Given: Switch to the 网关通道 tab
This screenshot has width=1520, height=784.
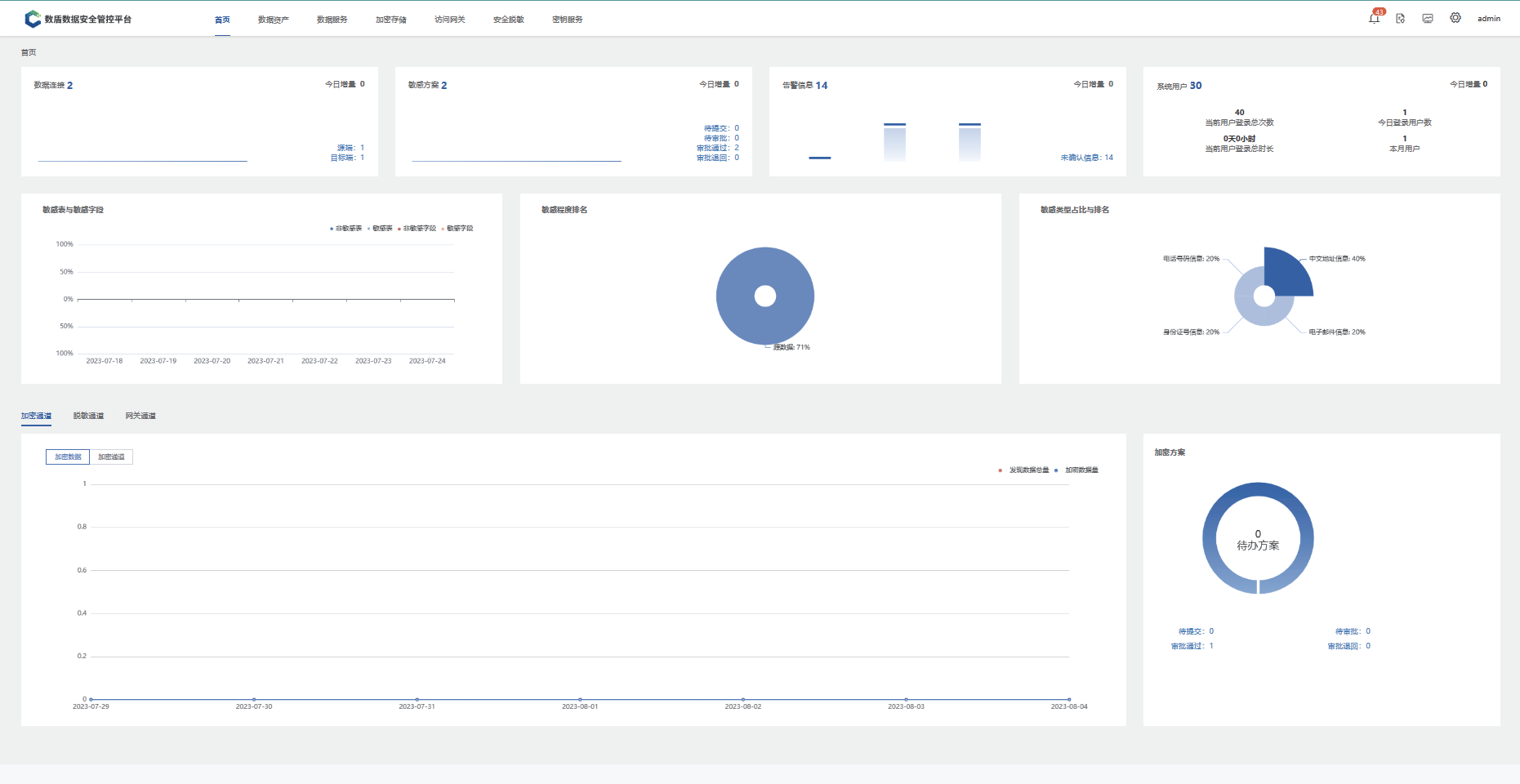Looking at the screenshot, I should (140, 416).
